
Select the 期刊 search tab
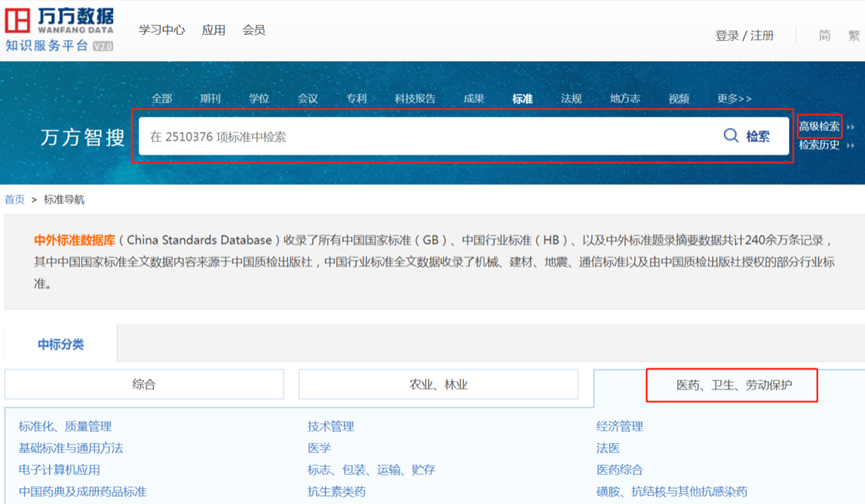(210, 99)
